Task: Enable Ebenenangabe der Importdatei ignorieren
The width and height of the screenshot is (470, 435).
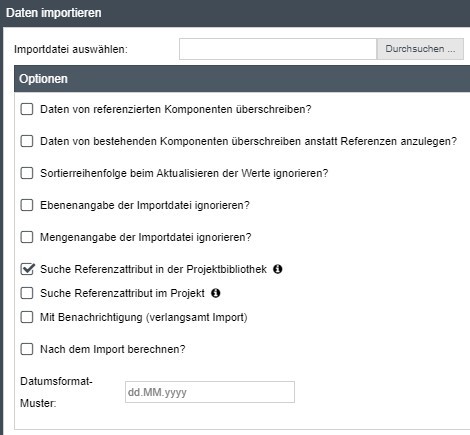Action: pos(27,205)
